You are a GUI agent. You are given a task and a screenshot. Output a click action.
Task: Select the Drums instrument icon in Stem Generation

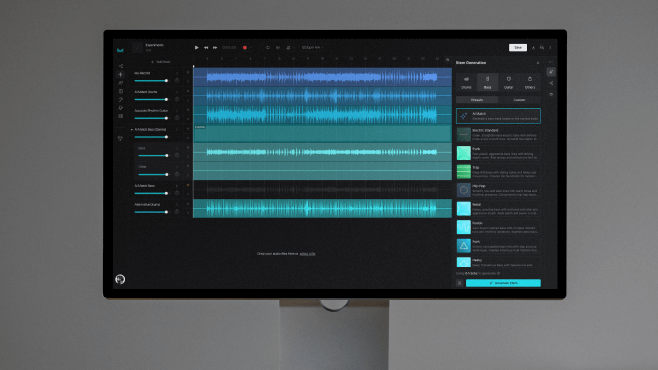click(466, 82)
